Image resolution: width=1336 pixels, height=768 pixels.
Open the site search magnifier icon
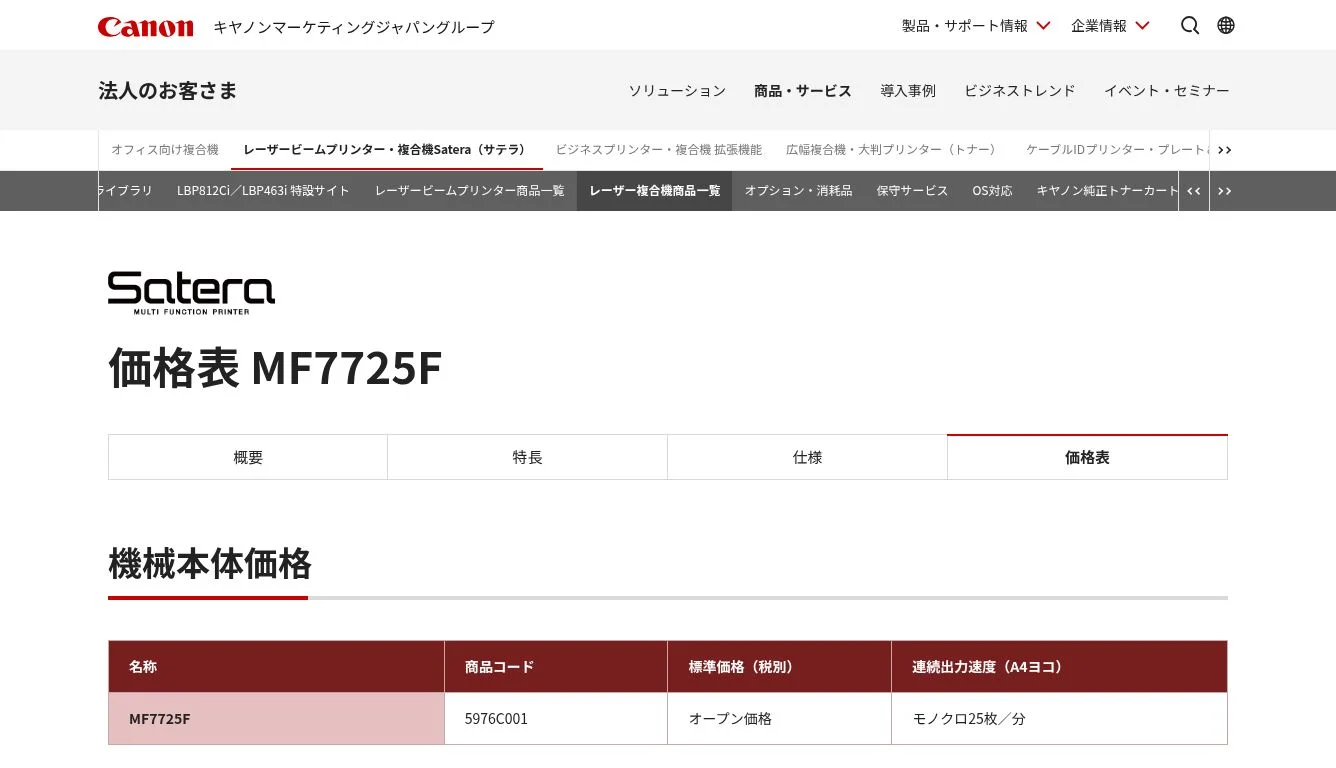coord(1189,26)
